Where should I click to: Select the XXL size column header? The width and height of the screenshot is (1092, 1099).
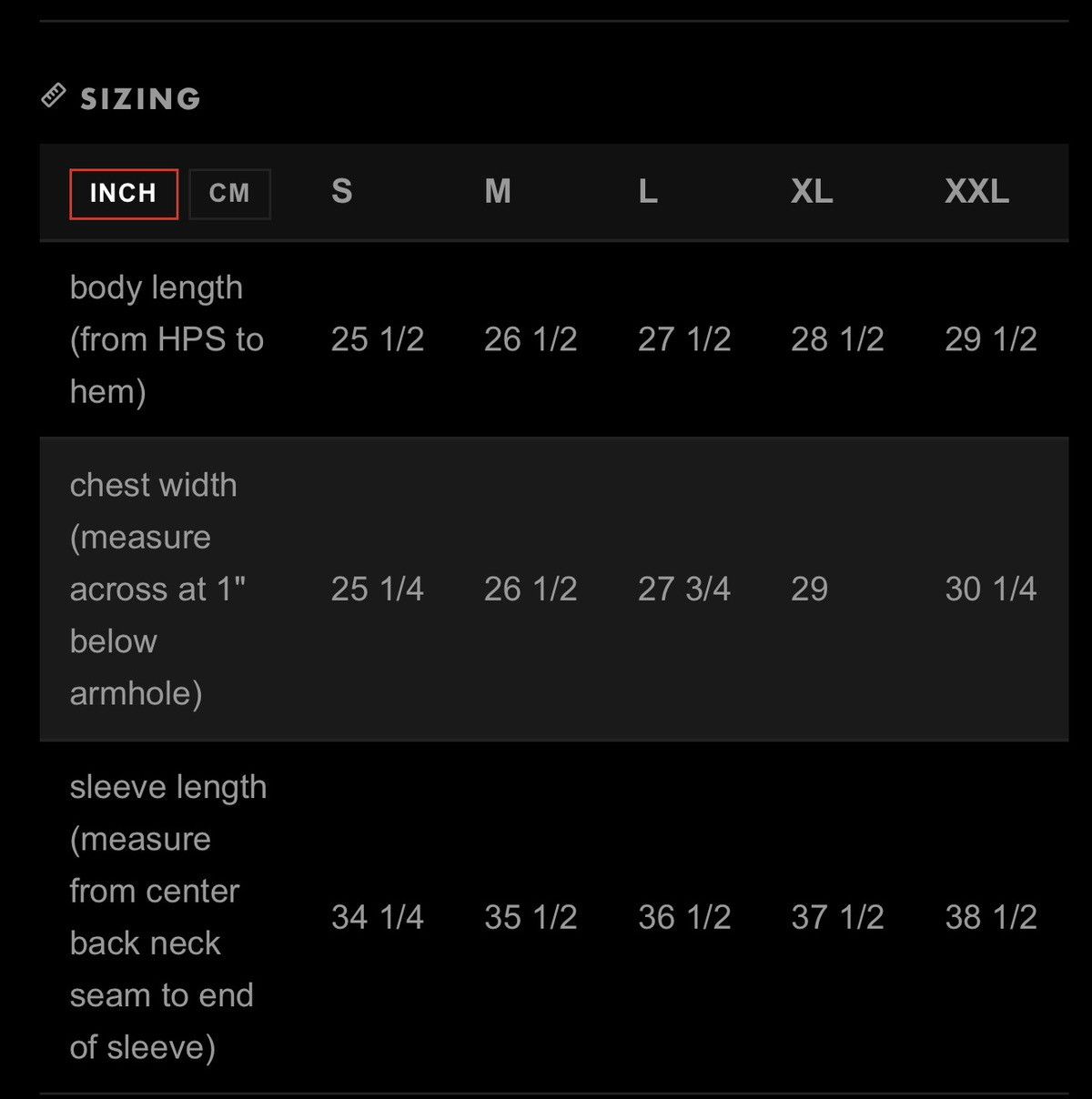pos(977,192)
